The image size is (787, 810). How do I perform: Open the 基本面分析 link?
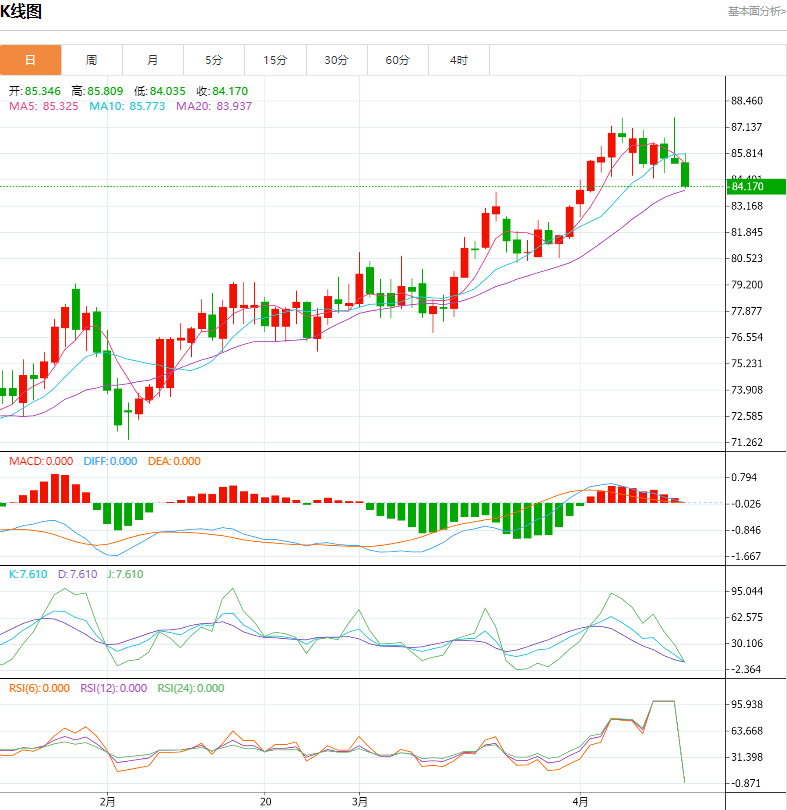[x=756, y=12]
